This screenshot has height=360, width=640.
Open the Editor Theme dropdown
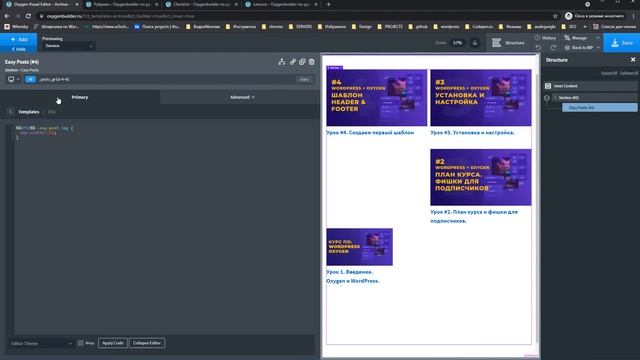point(41,343)
